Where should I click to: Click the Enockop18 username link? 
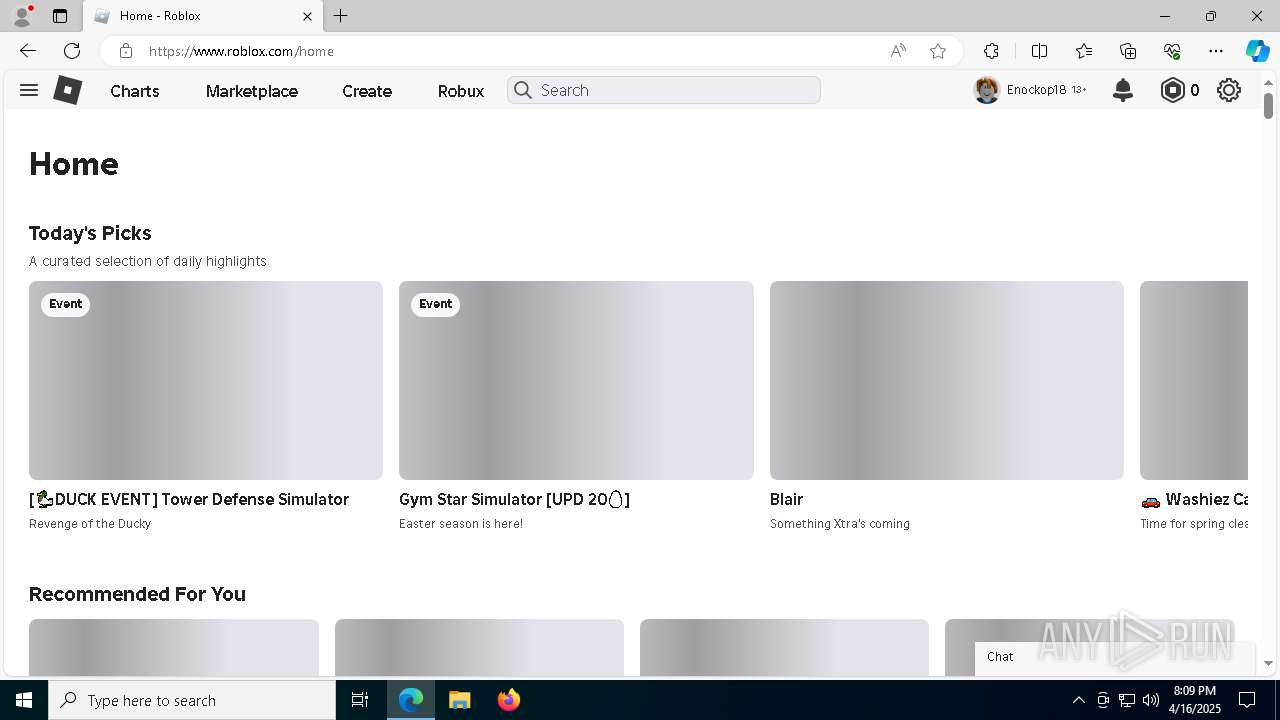click(x=1036, y=90)
